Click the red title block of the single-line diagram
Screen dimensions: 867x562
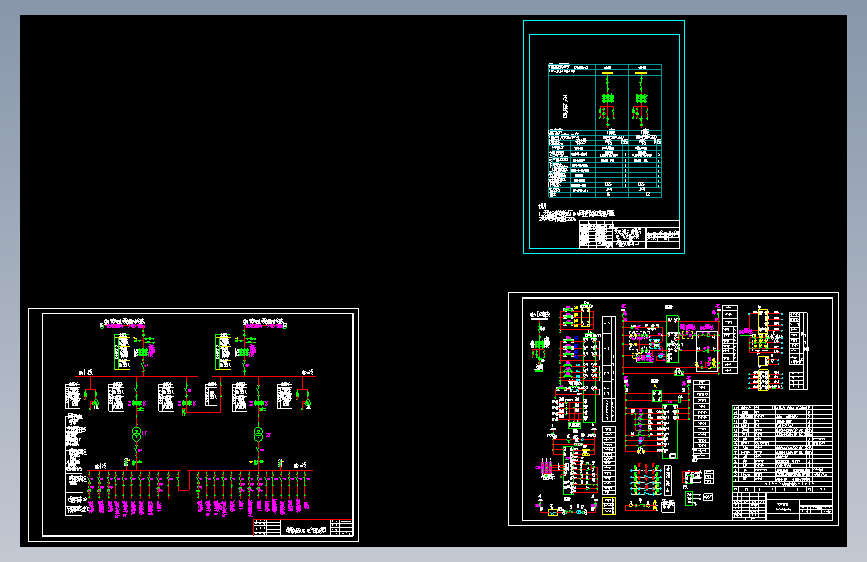pos(303,528)
